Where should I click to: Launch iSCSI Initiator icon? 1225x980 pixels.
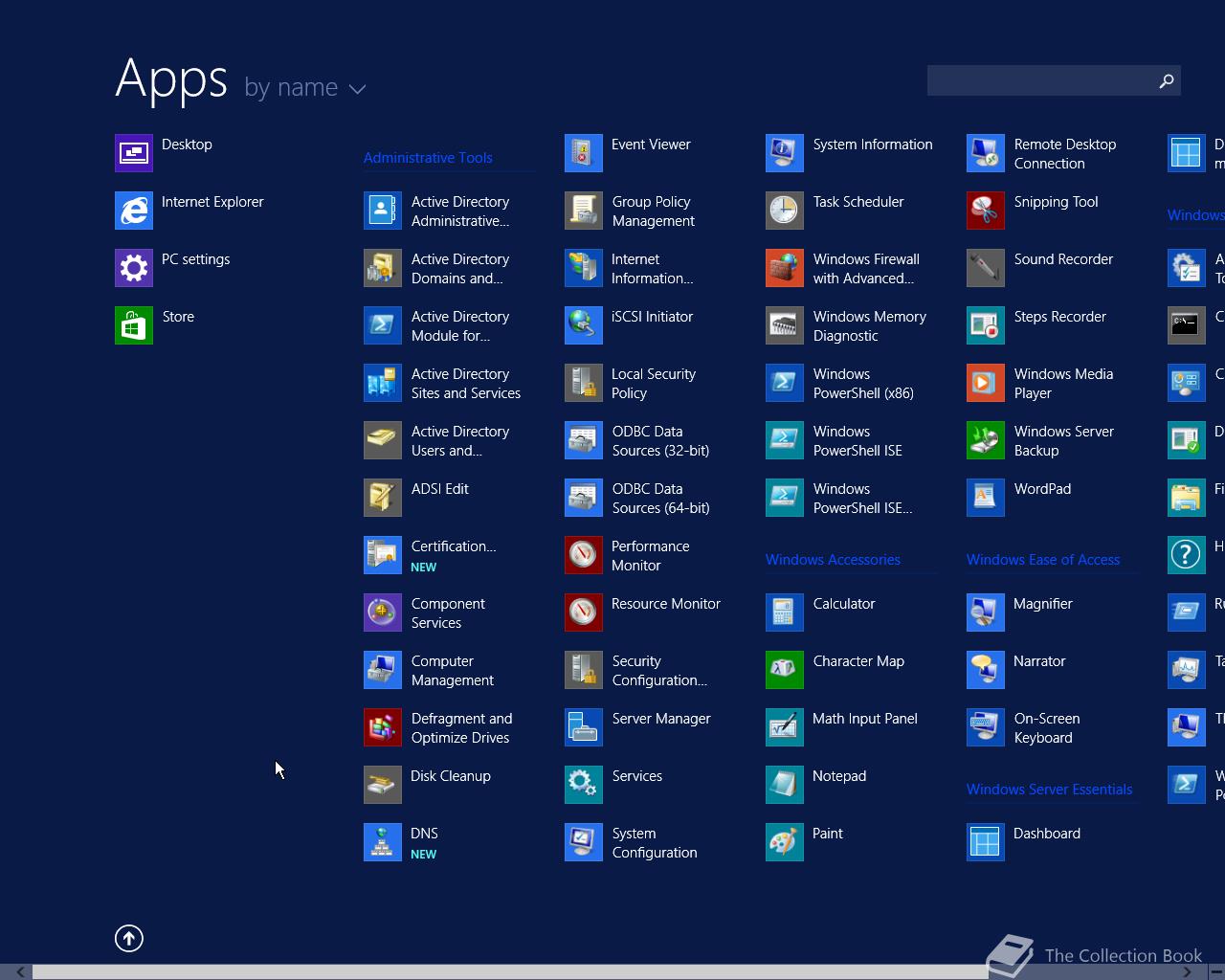point(584,325)
